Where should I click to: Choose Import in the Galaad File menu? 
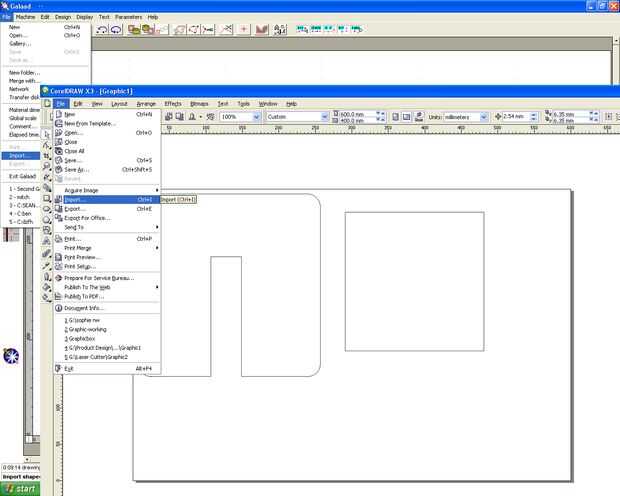(x=21, y=156)
